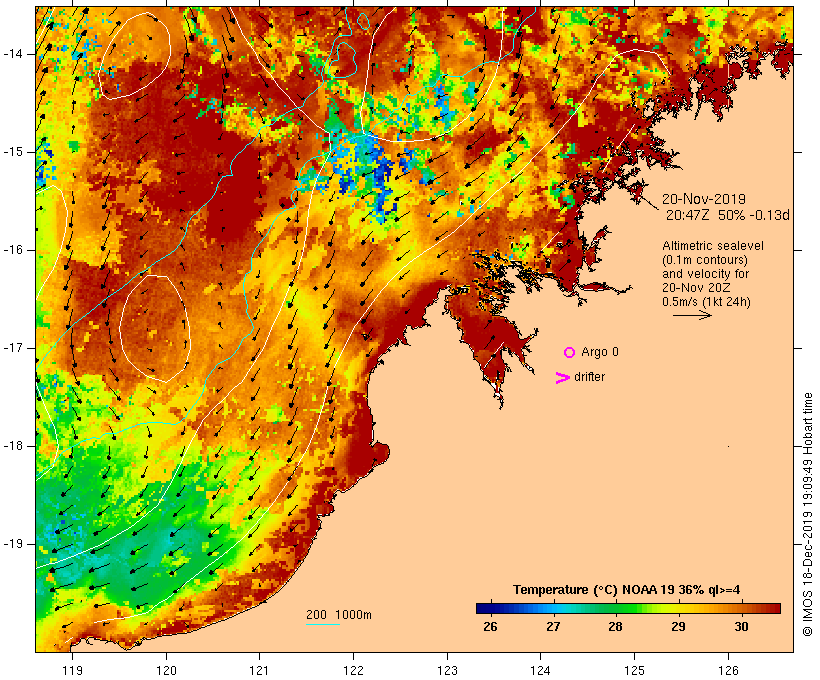Image resolution: width=820 pixels, height=680 pixels.
Task: Click the 0.5m/s velocity scale arrow
Action: coord(692,315)
